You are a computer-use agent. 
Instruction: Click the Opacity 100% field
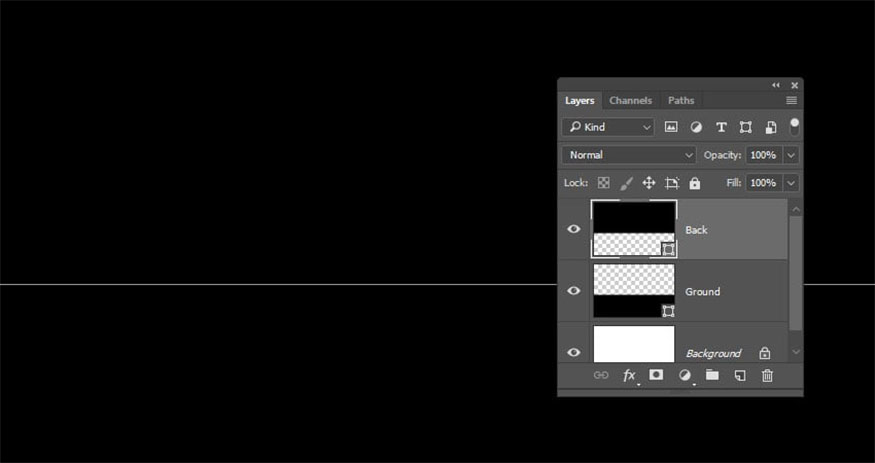coord(763,155)
